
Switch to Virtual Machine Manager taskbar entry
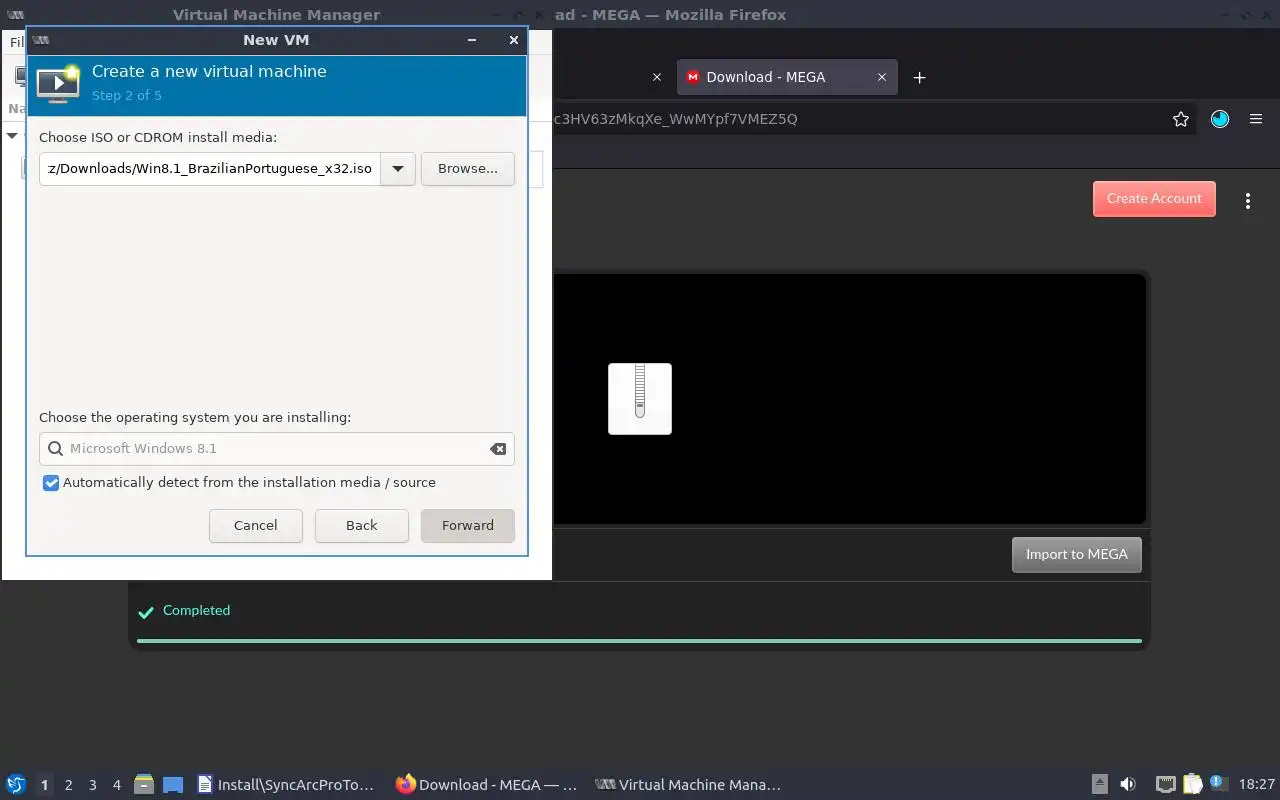(x=688, y=785)
